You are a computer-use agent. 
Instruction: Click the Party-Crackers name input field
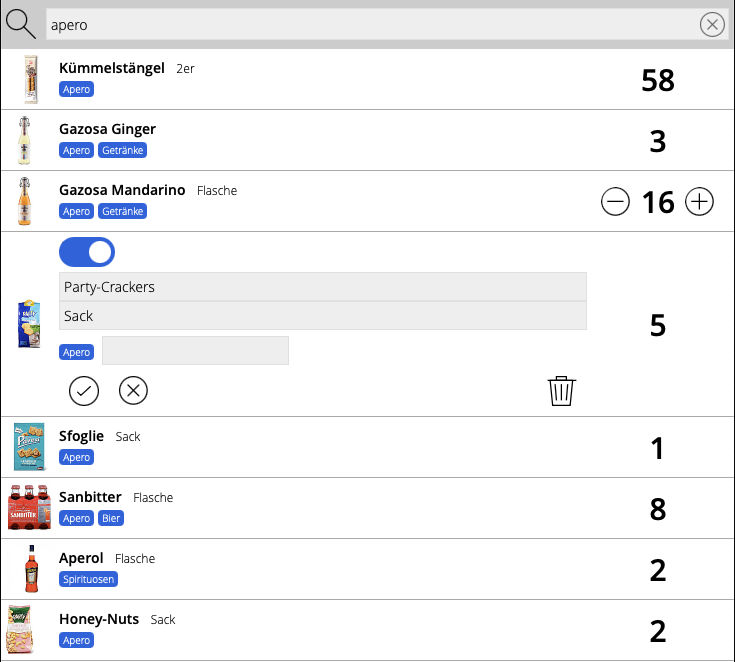point(322,287)
